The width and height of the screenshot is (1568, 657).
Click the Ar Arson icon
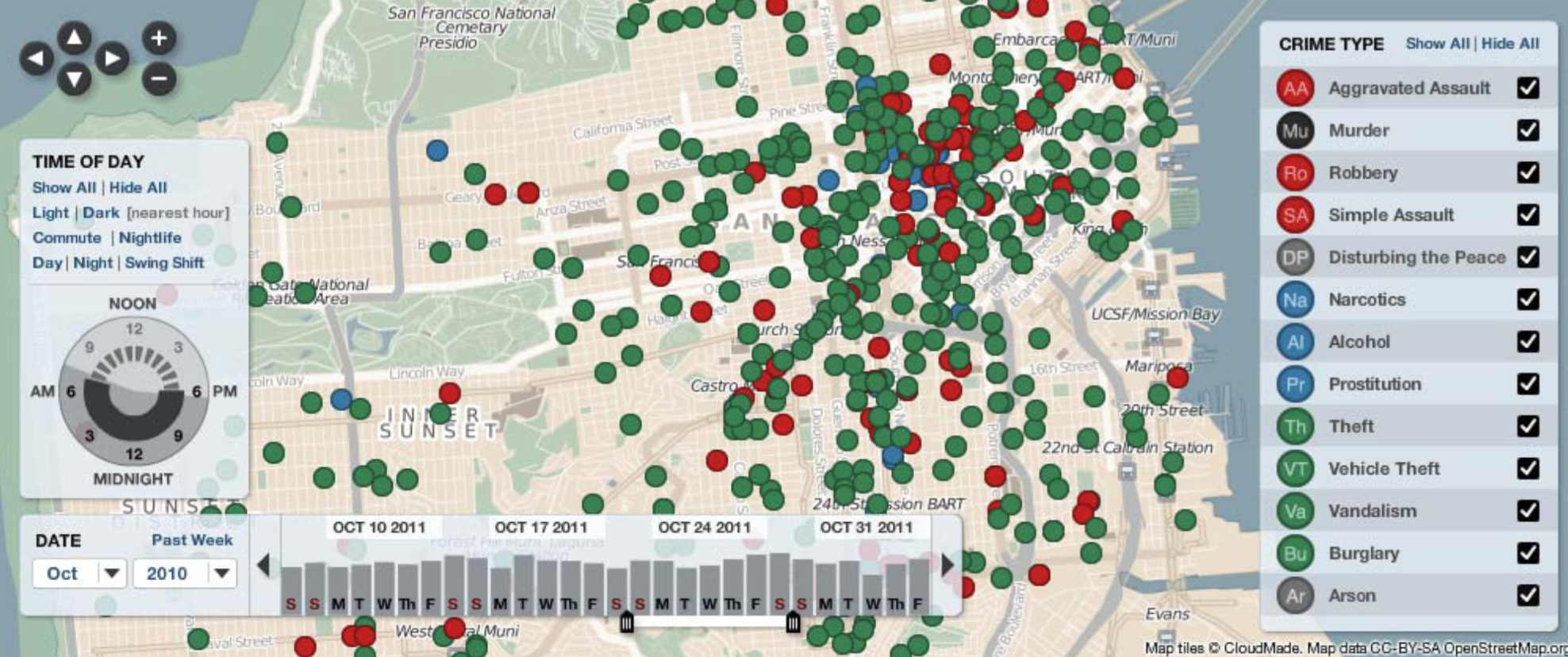click(x=1295, y=595)
